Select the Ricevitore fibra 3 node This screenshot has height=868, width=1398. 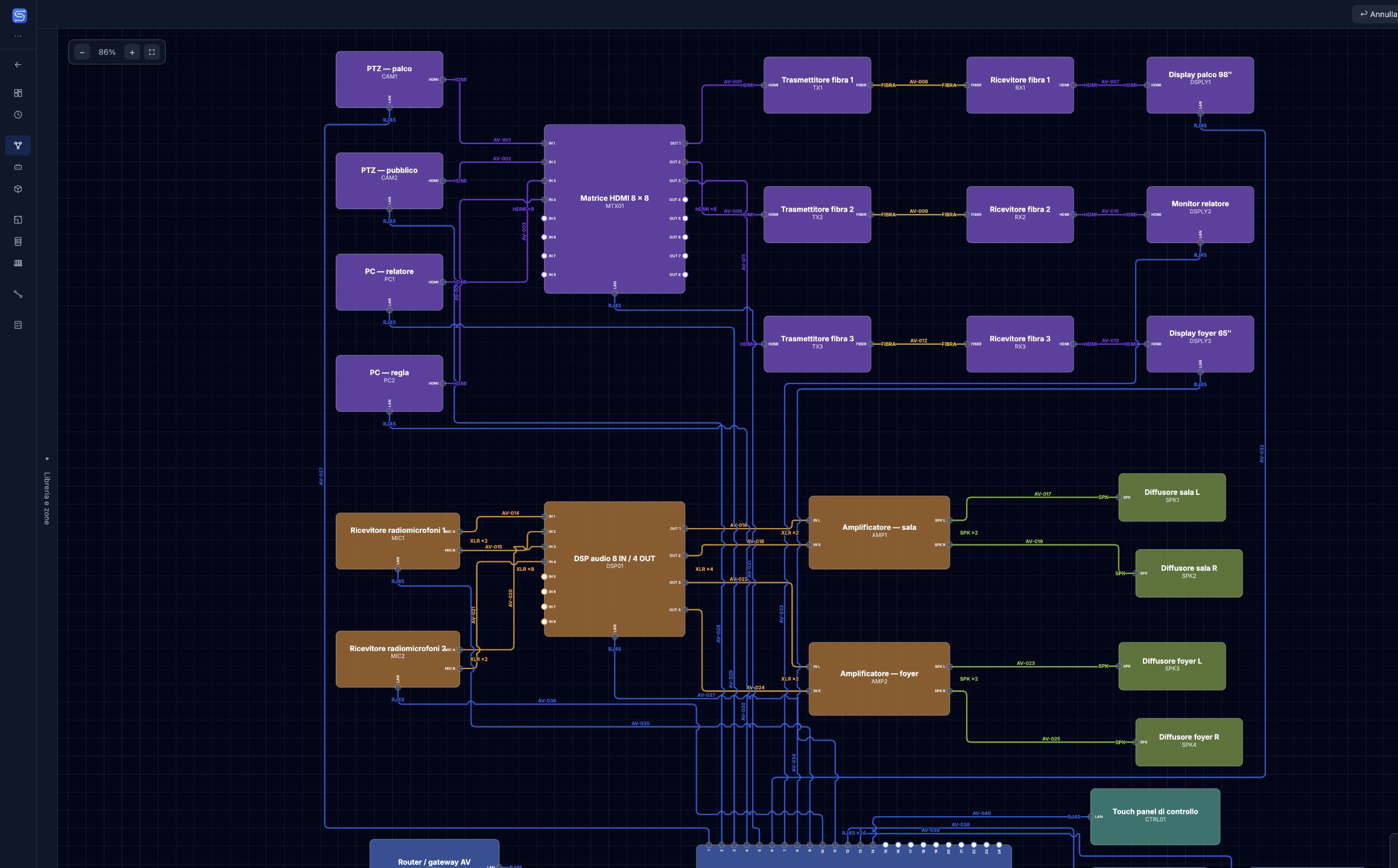pos(1020,344)
